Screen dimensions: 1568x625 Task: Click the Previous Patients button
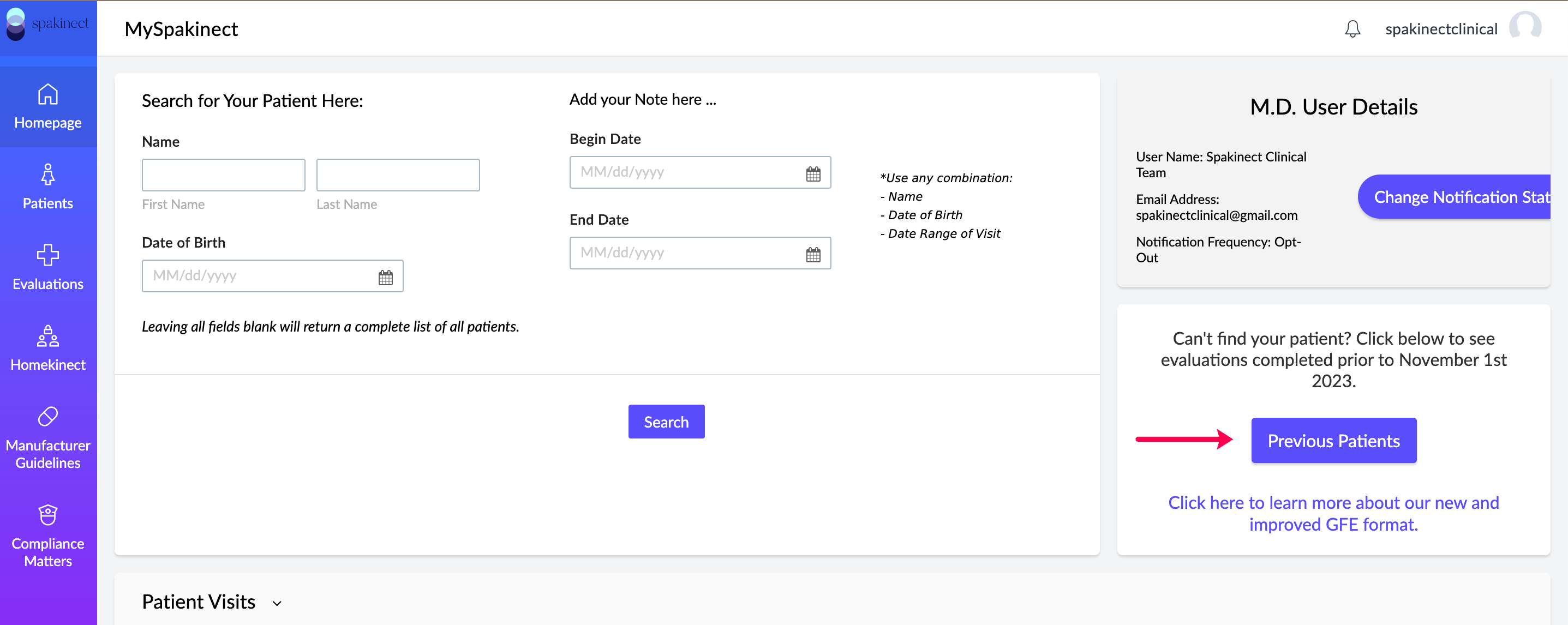click(x=1333, y=441)
